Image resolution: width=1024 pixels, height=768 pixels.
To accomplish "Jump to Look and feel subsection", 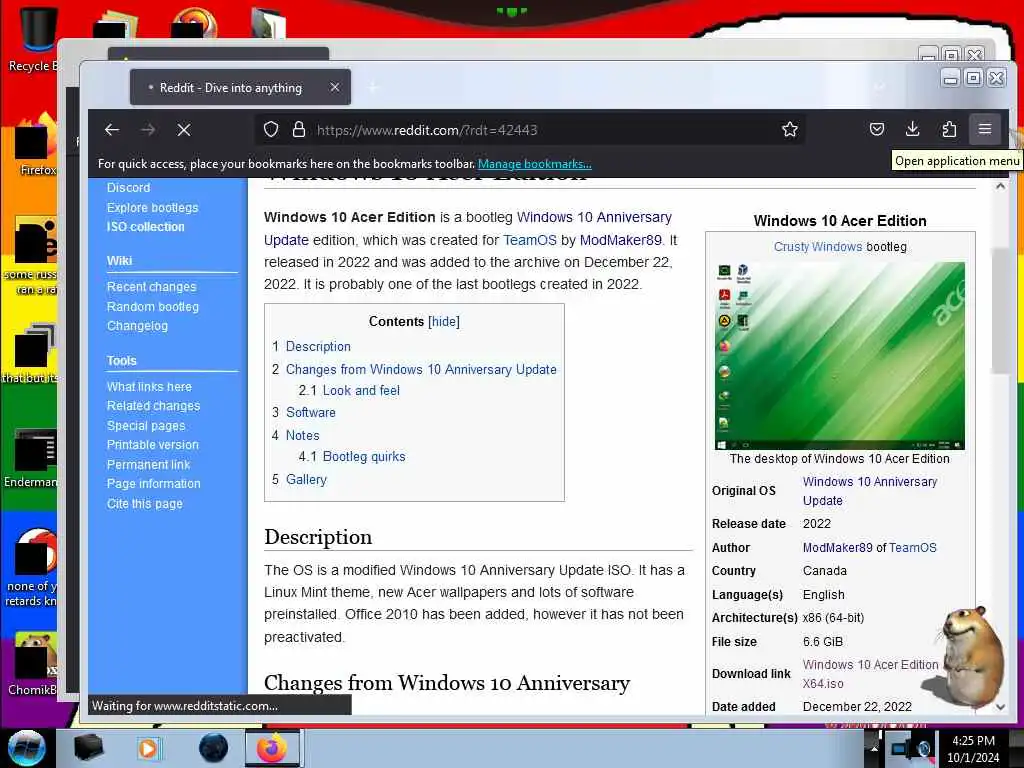I will point(361,390).
